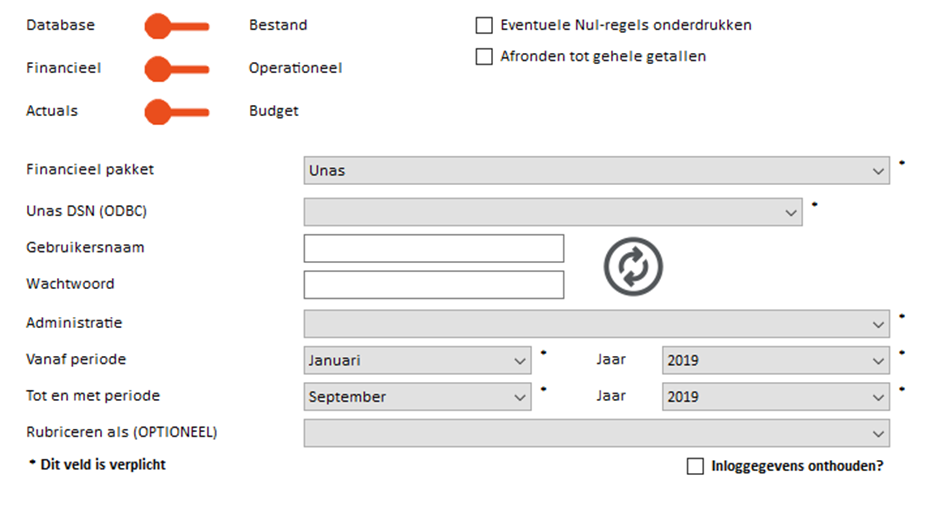Open the Tot en met periode month dropdown

pos(417,397)
